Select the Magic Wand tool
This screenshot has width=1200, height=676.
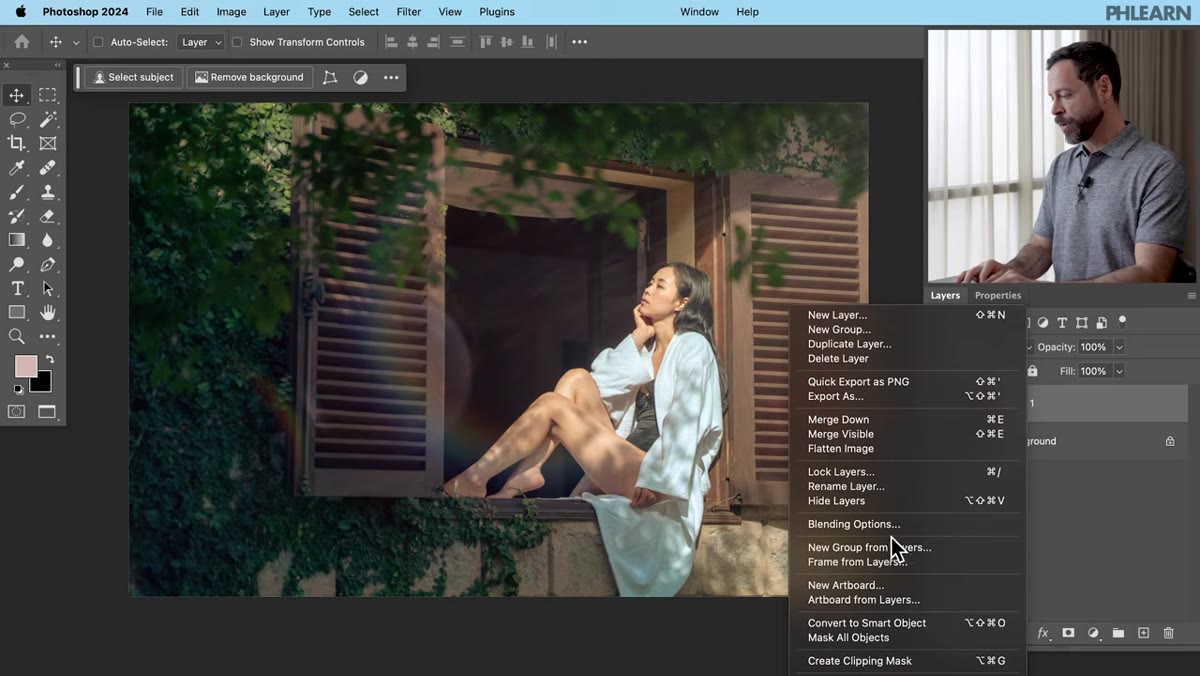[x=47, y=119]
